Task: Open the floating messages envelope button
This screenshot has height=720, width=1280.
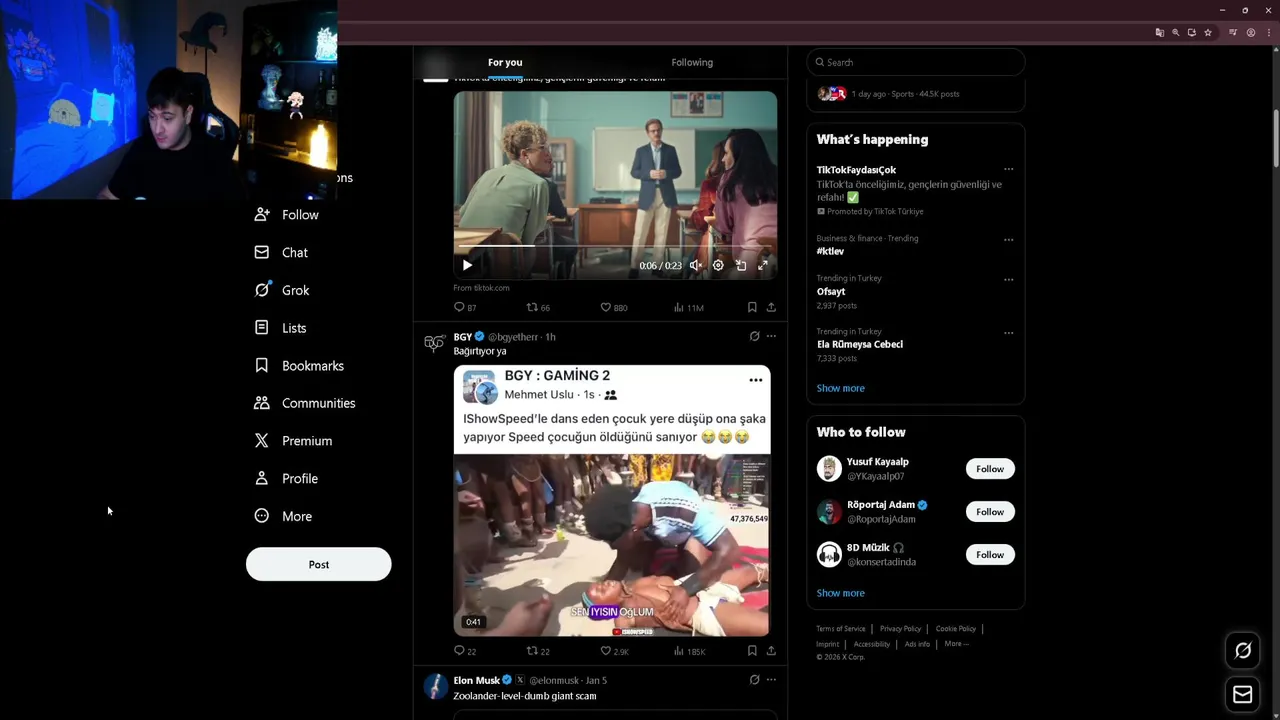Action: (1243, 695)
